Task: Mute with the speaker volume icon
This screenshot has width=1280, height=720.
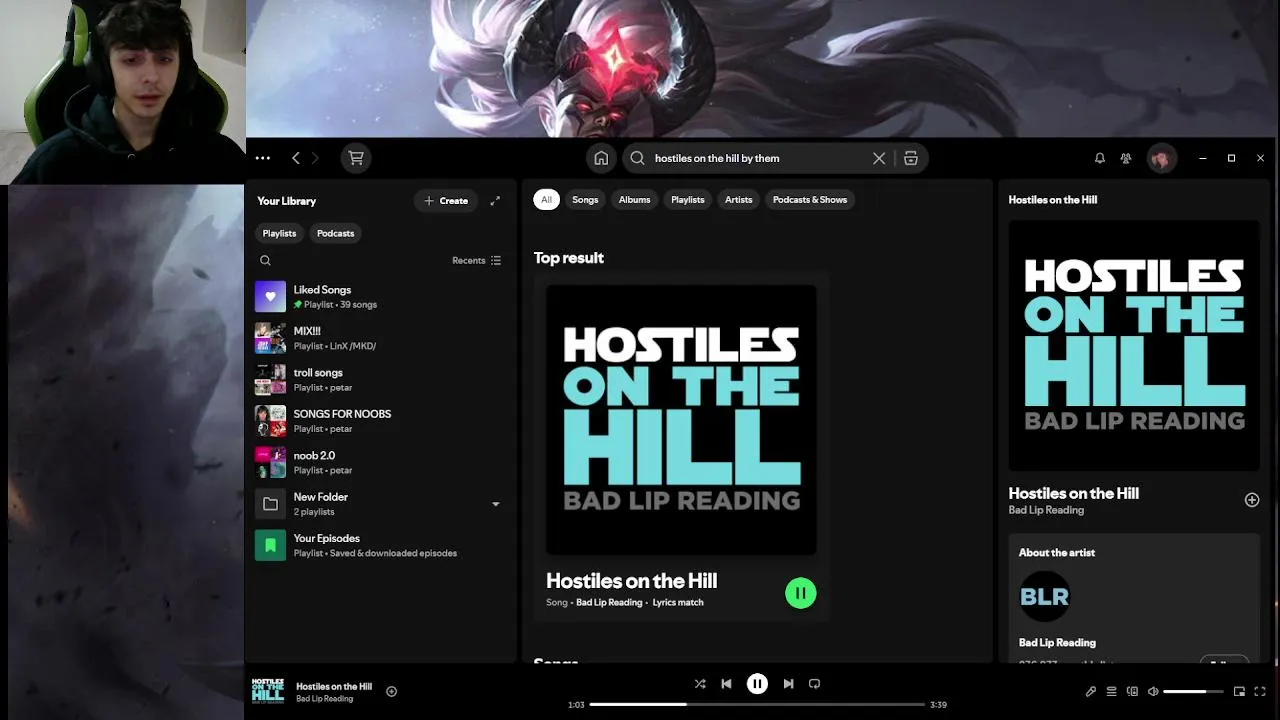Action: click(x=1153, y=691)
